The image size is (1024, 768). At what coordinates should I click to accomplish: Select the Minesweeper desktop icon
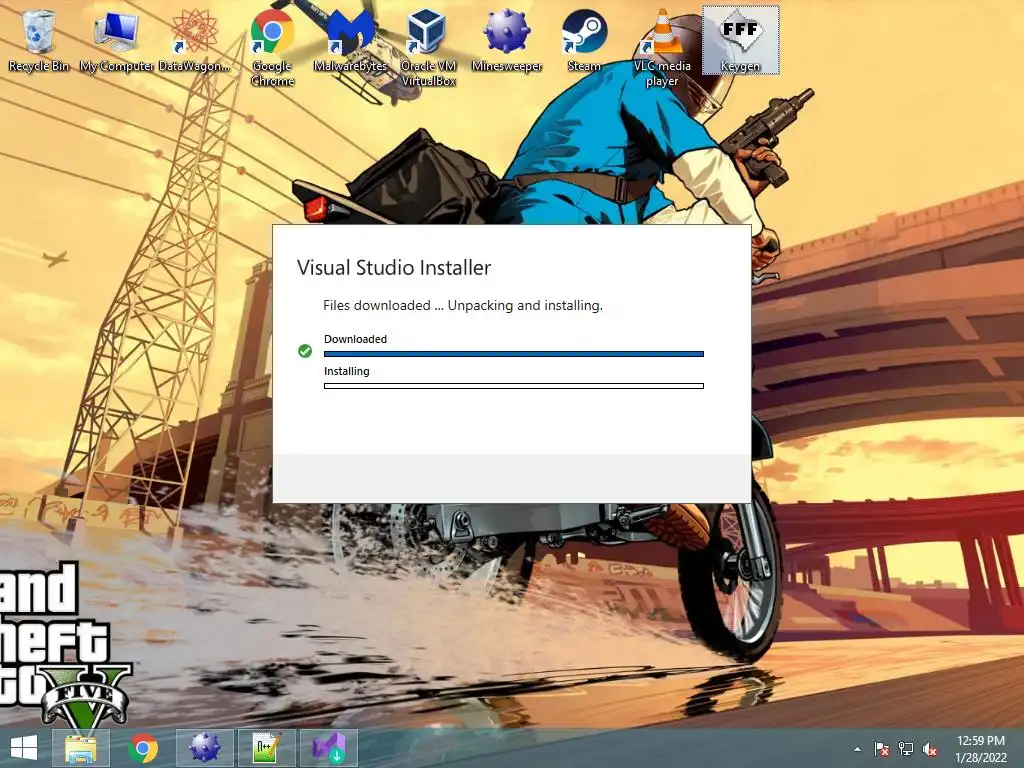[507, 40]
